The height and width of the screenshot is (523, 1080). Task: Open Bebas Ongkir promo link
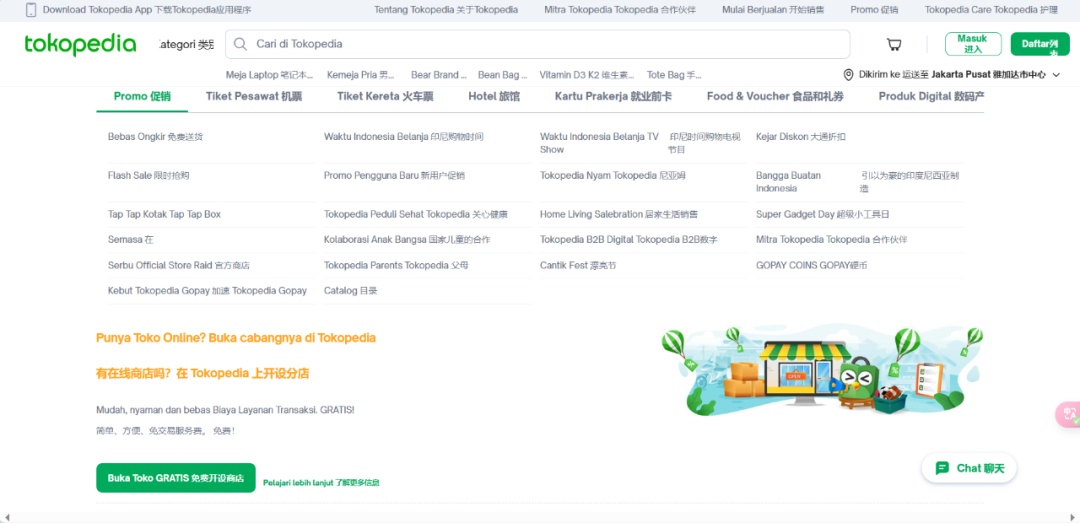coord(156,136)
